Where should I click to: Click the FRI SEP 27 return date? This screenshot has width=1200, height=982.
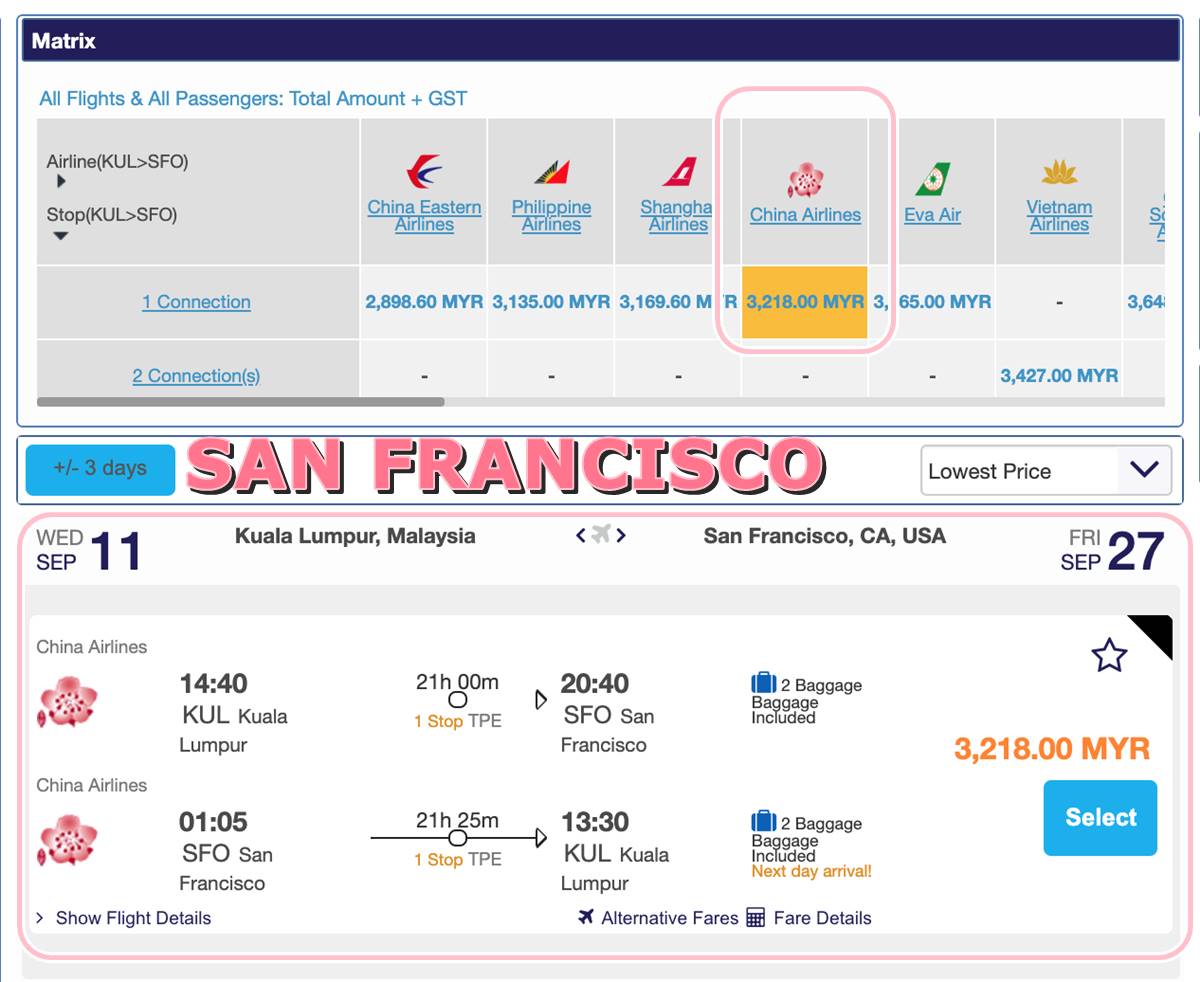tap(1113, 551)
